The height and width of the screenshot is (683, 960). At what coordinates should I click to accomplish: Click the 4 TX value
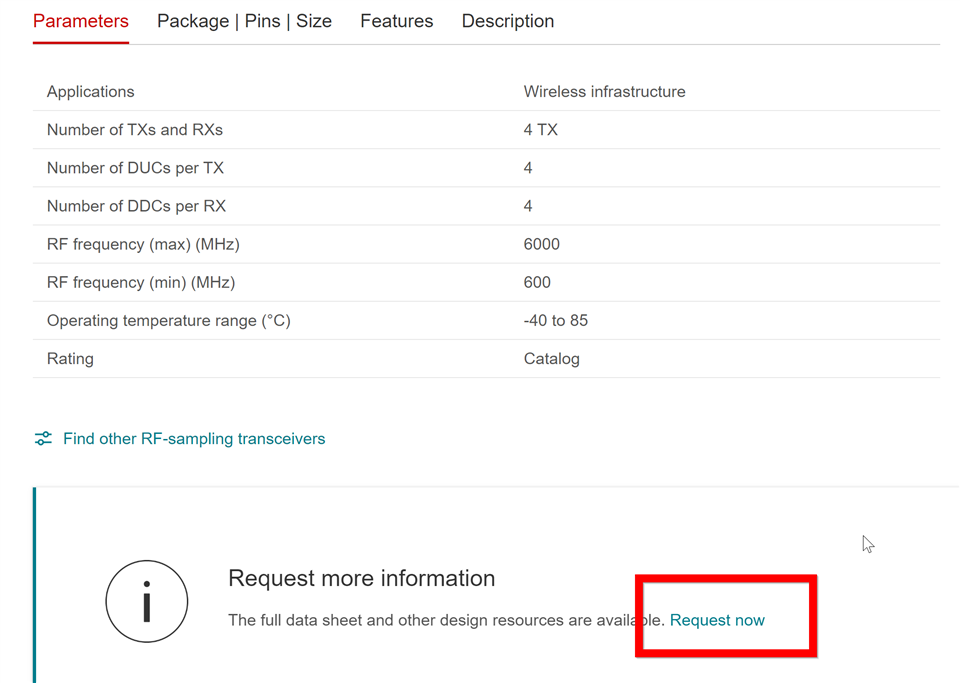pyautogui.click(x=541, y=130)
